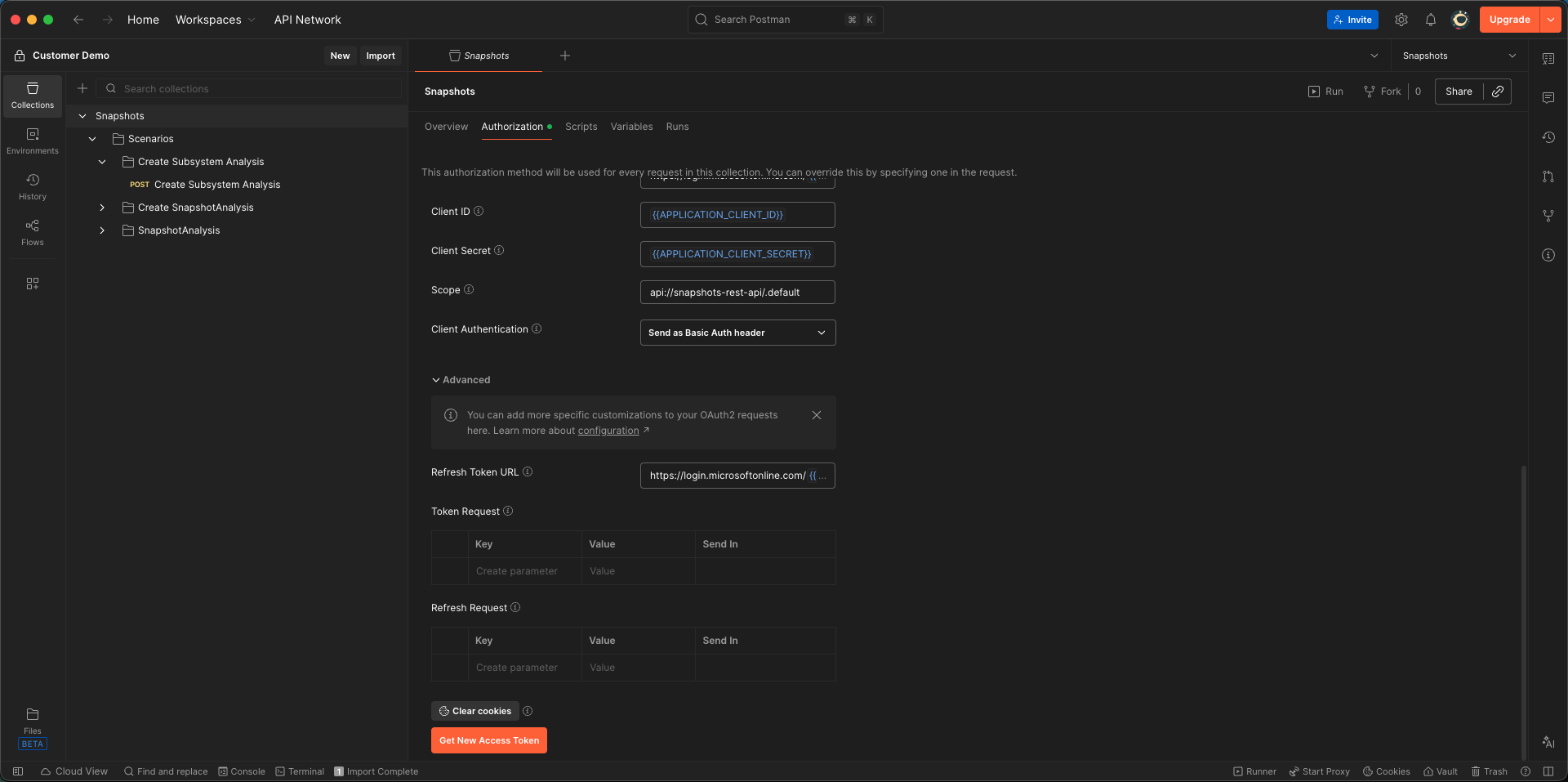This screenshot has height=782, width=1568.
Task: Switch to the Scripts tab
Action: 581,127
